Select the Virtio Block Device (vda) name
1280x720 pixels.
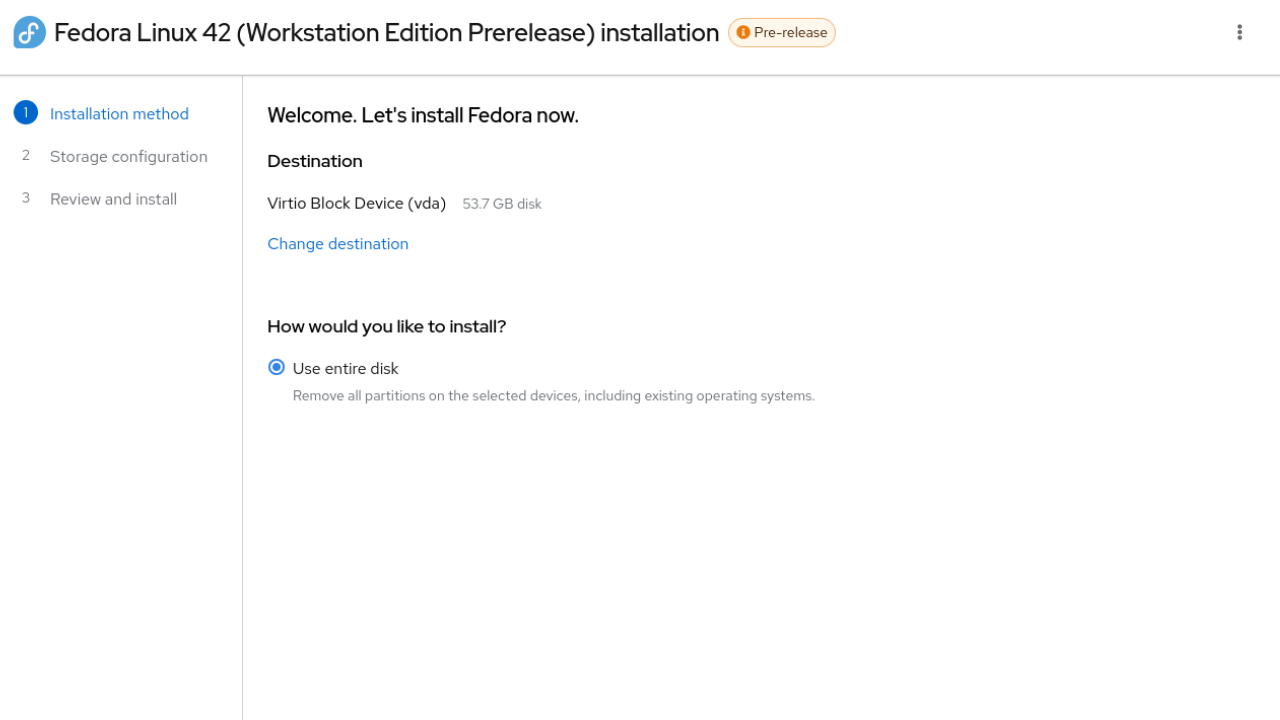point(356,203)
